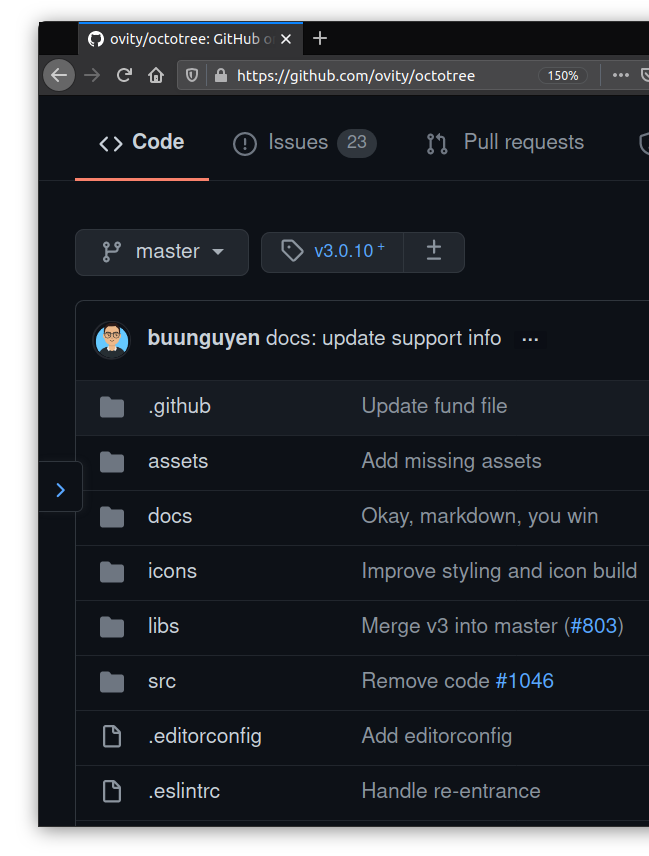649x856 pixels.
Task: Click the pull request icon
Action: click(x=437, y=144)
